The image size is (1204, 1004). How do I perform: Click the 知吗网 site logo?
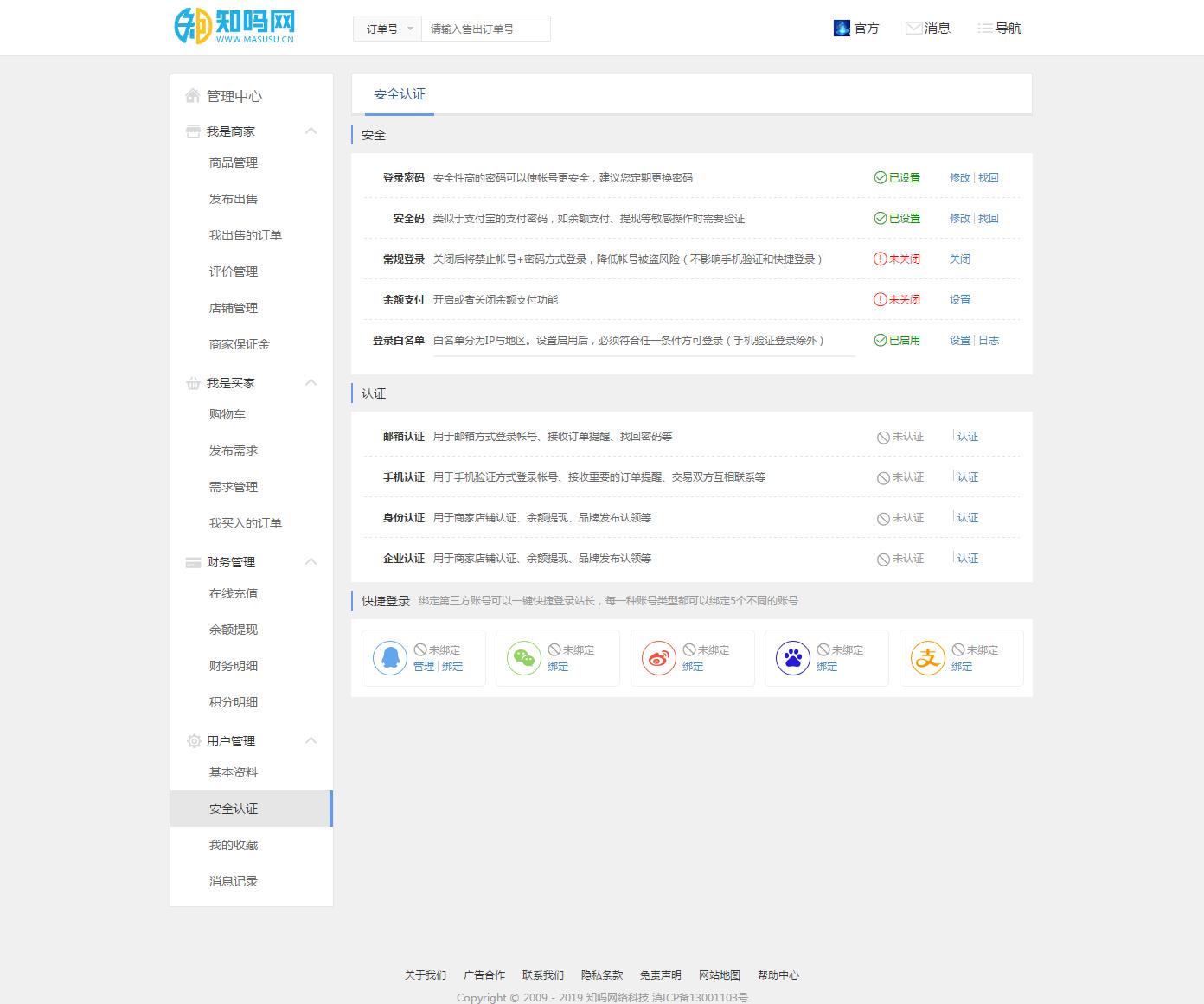point(235,27)
